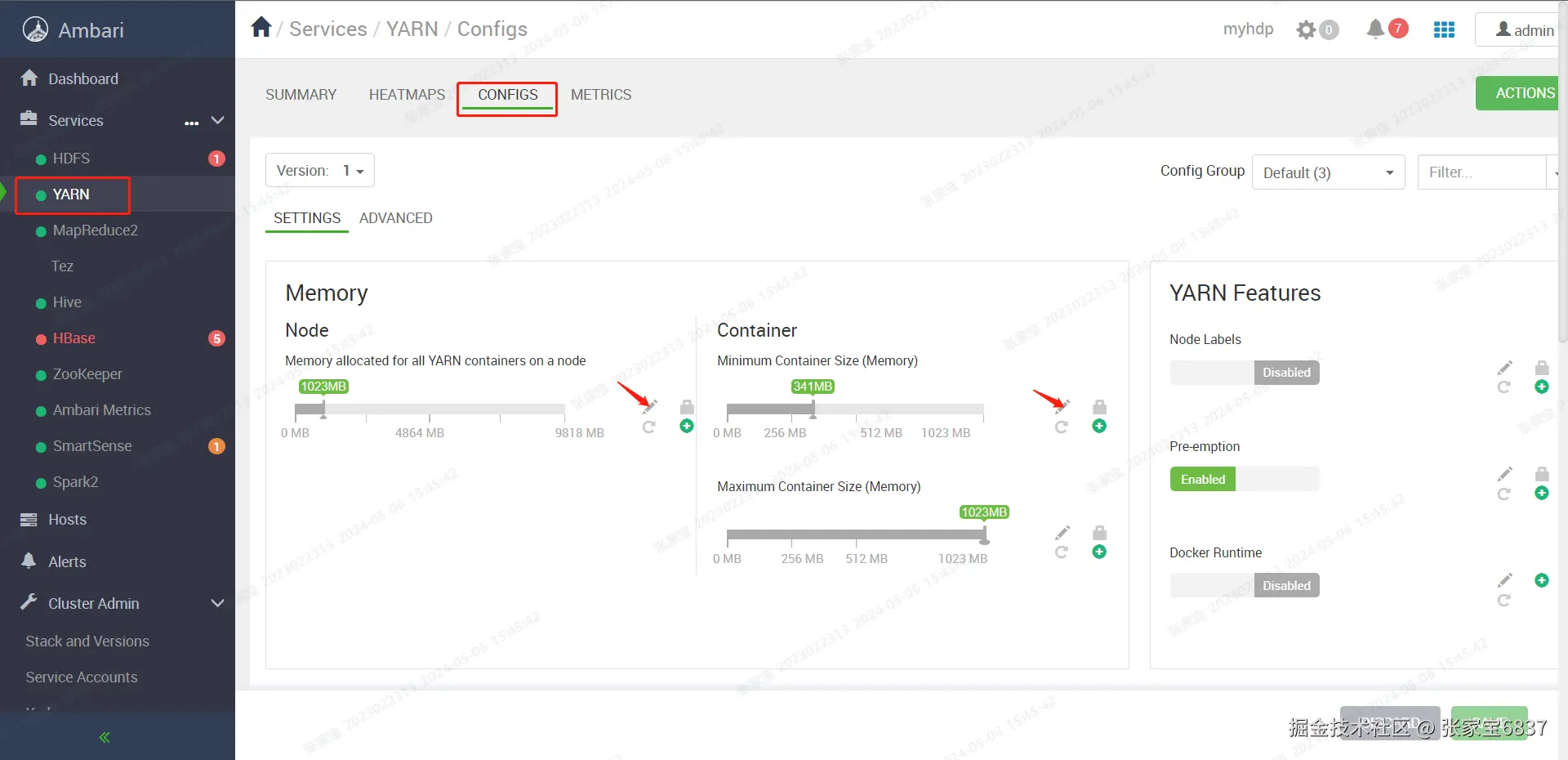Image resolution: width=1568 pixels, height=760 pixels.
Task: Lock Node Labels setting icon
Action: [x=1542, y=367]
